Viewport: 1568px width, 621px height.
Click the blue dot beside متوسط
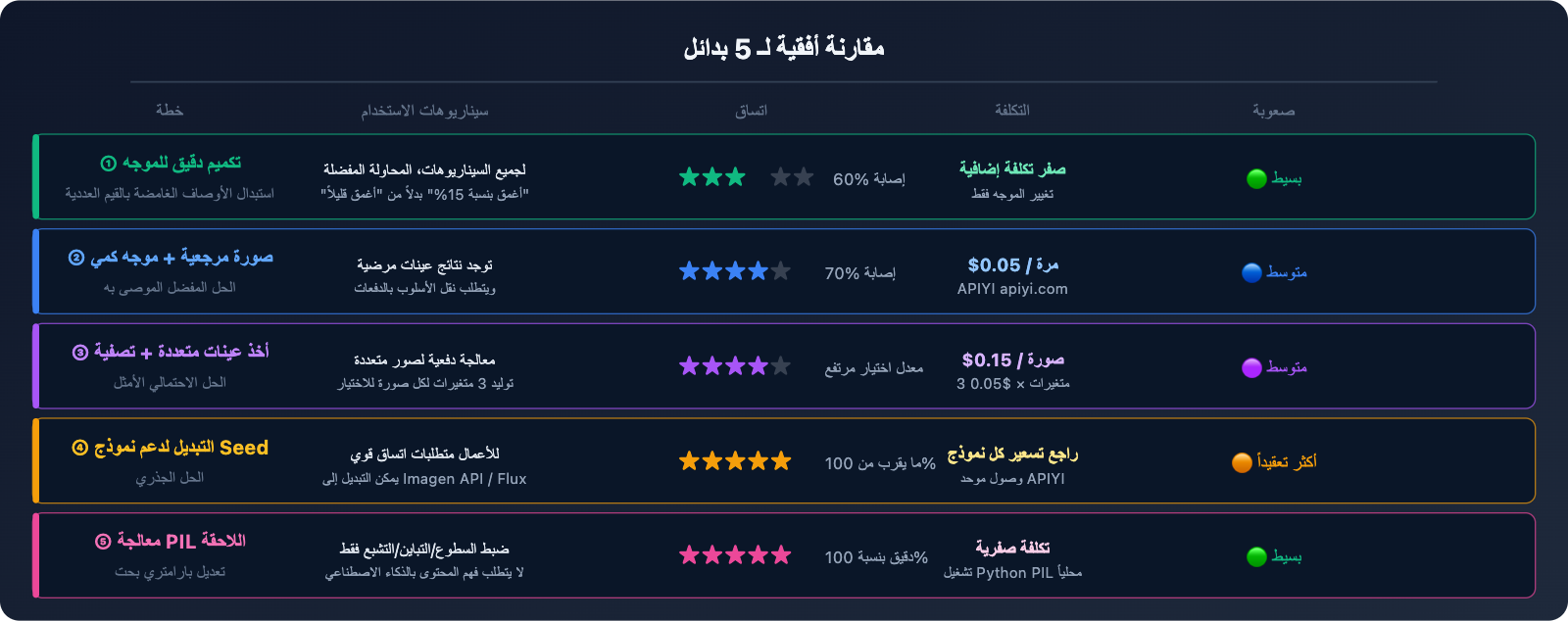click(x=1251, y=273)
